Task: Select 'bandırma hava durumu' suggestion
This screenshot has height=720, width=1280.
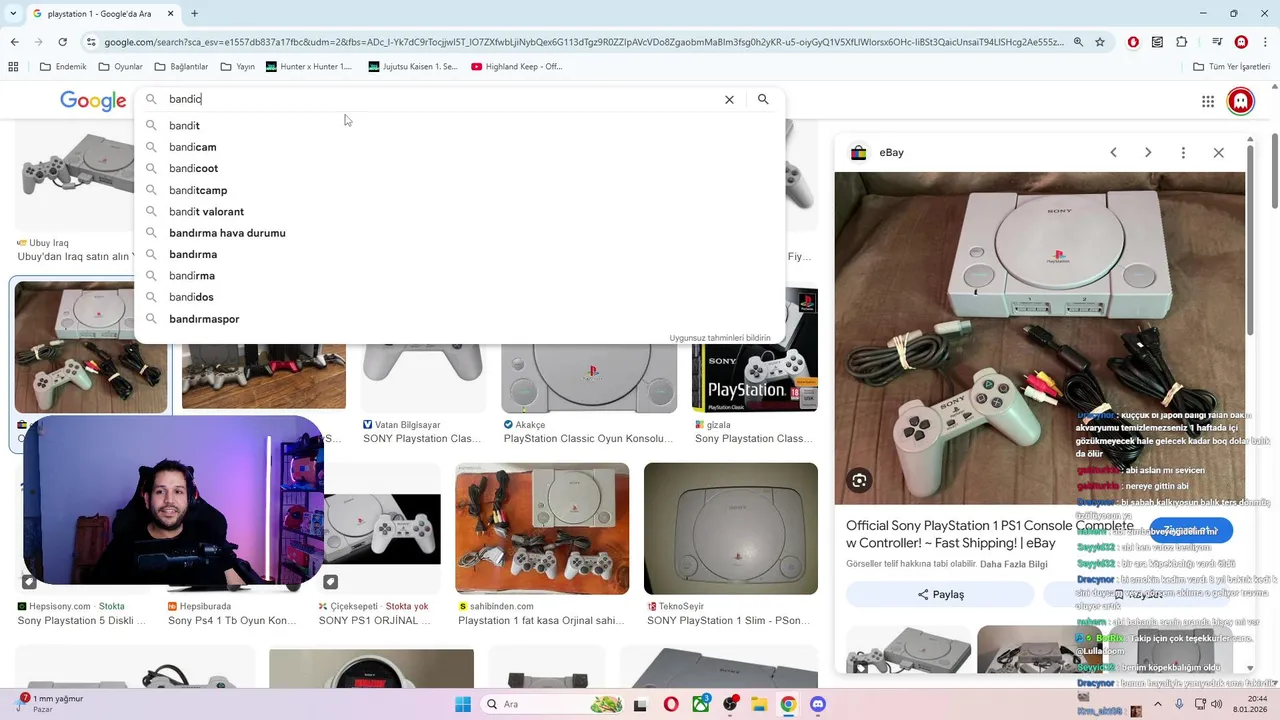Action: point(460,233)
